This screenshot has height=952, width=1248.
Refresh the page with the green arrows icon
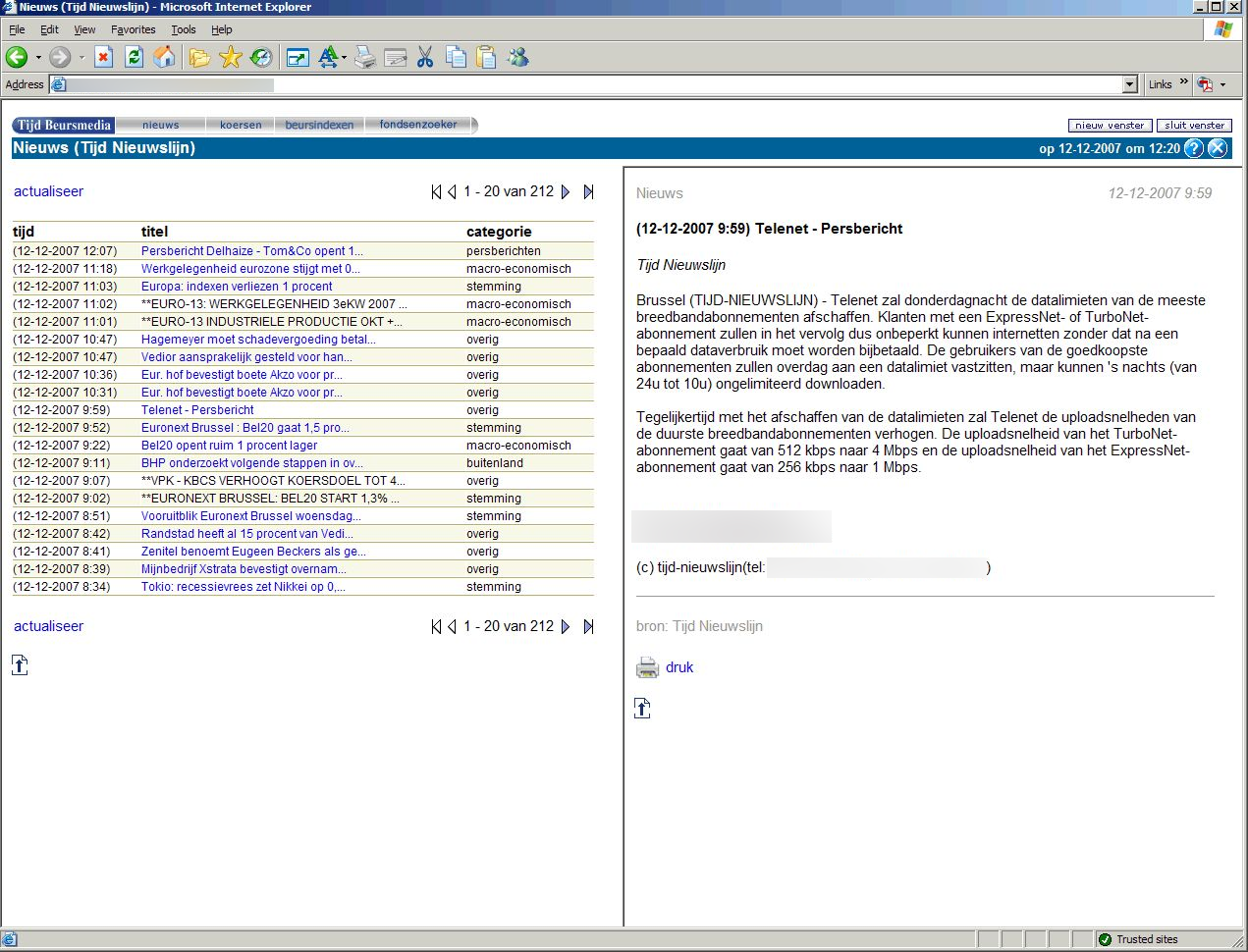[134, 57]
